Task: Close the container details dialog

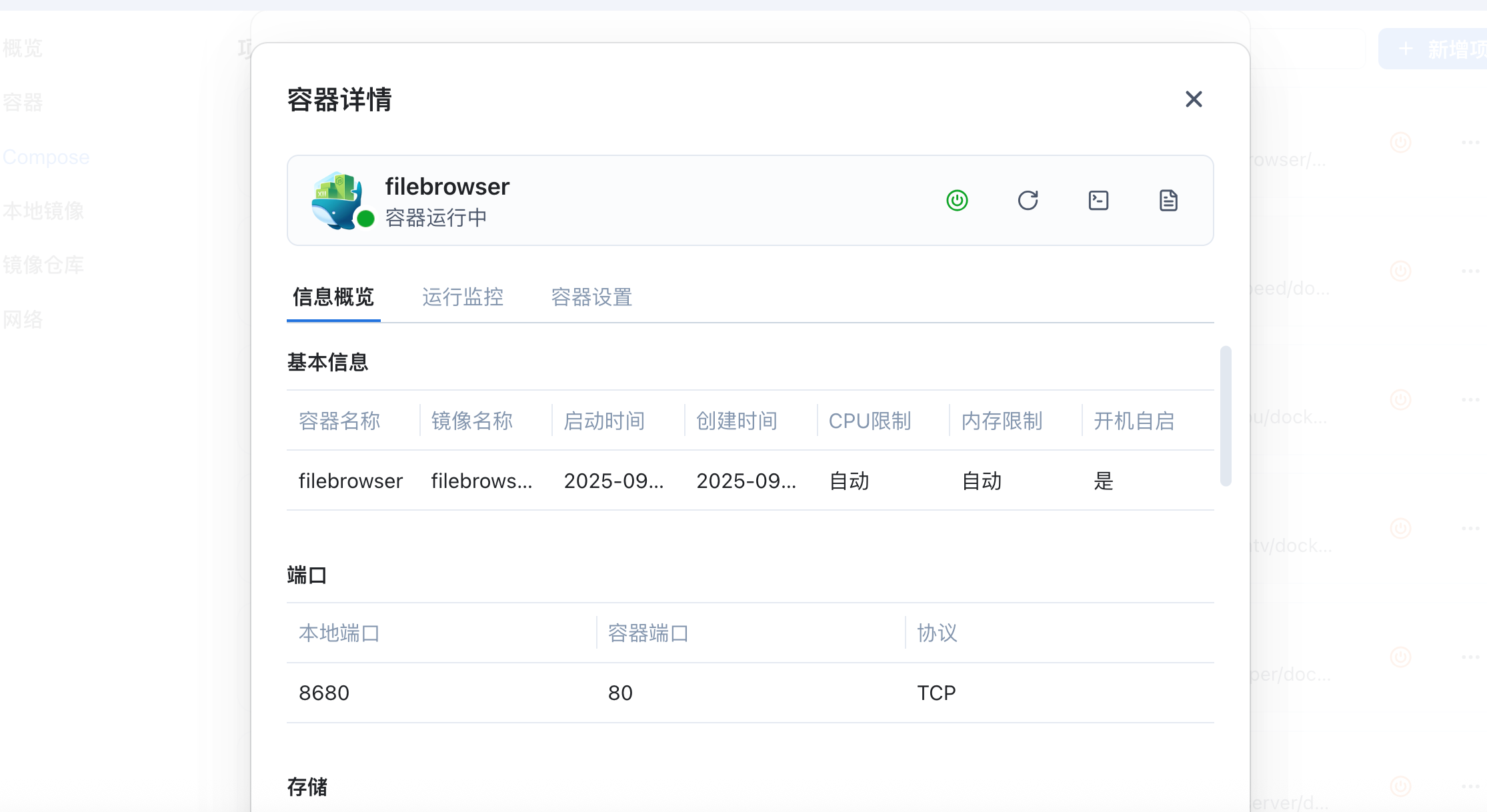Action: click(x=1194, y=99)
